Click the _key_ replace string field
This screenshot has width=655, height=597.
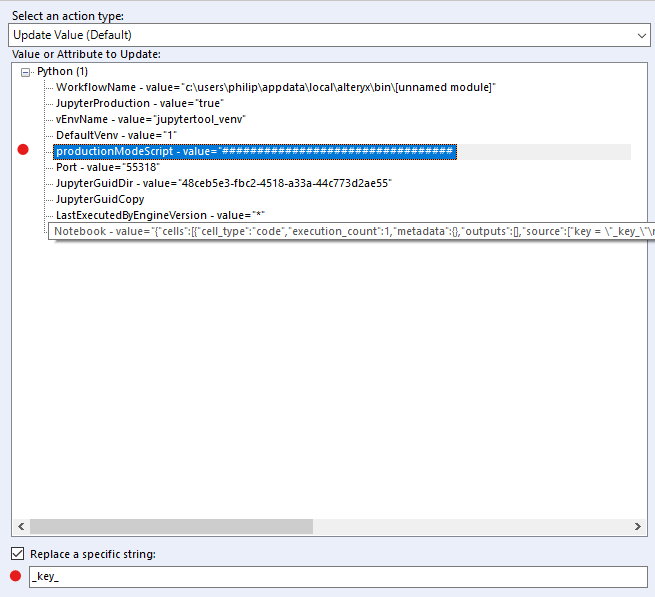coord(338,577)
